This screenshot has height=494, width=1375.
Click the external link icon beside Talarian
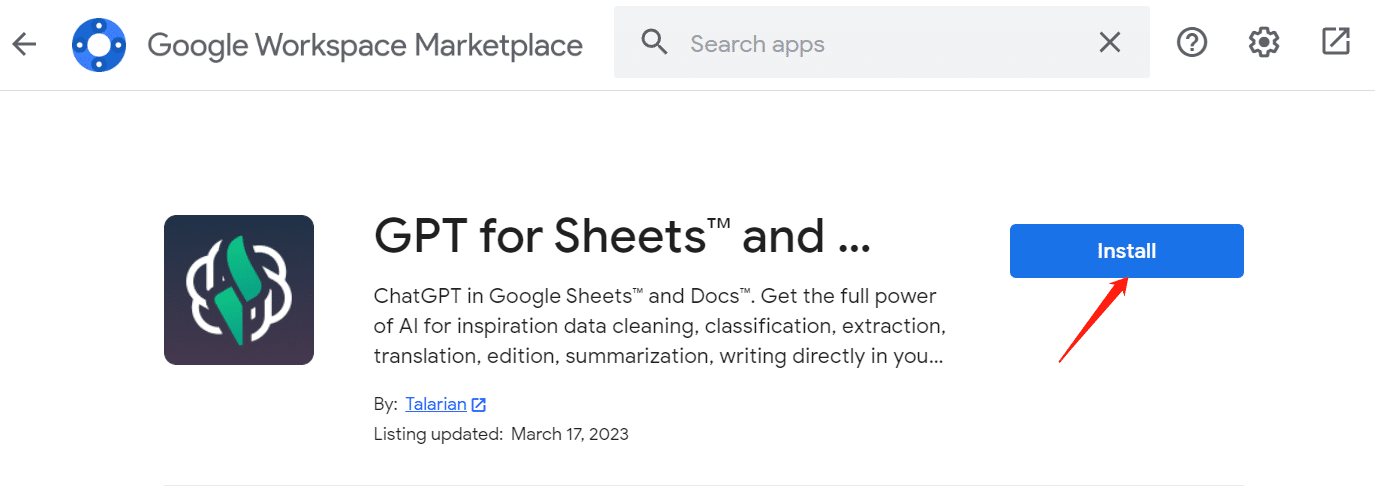pos(479,405)
